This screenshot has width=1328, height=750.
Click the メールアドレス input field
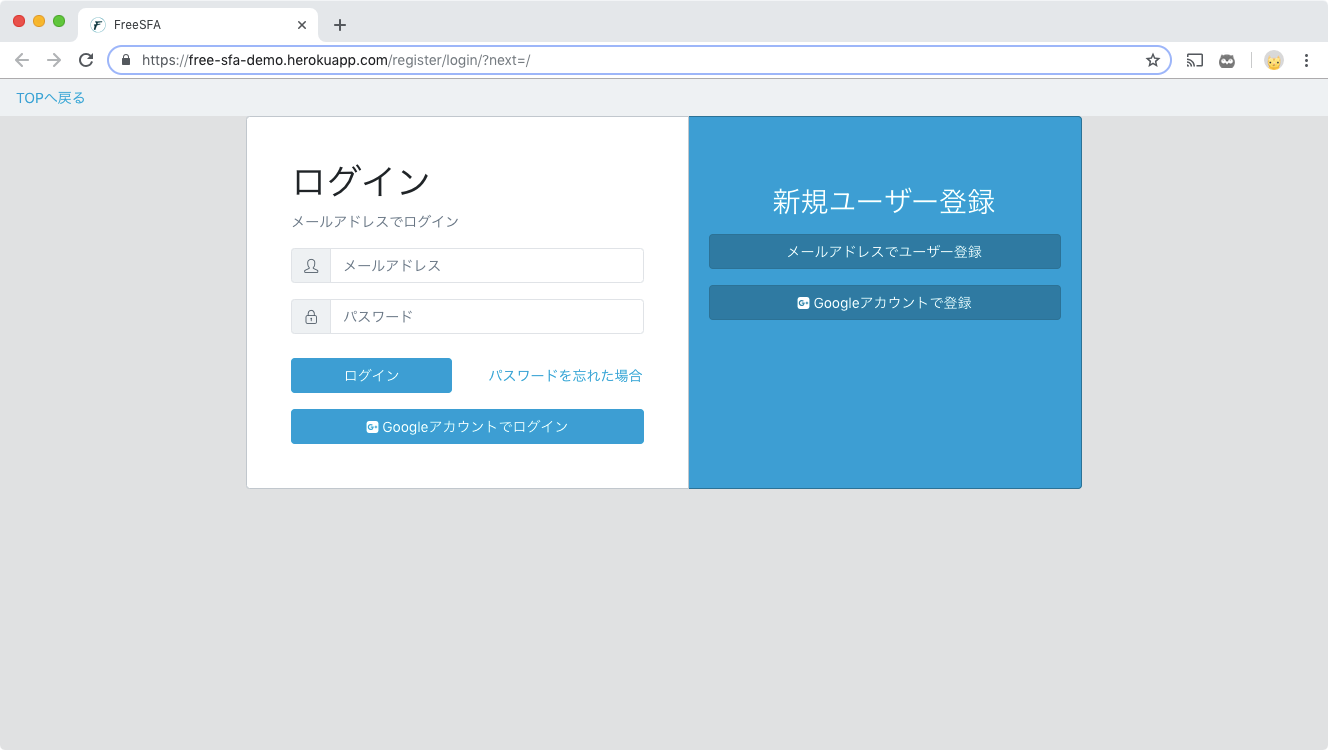486,266
